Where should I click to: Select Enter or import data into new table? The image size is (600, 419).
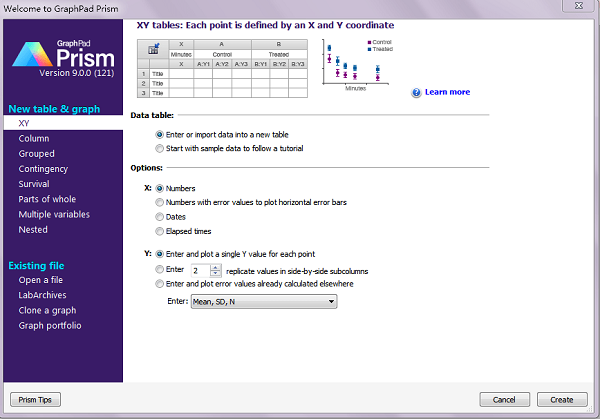[x=222, y=135]
